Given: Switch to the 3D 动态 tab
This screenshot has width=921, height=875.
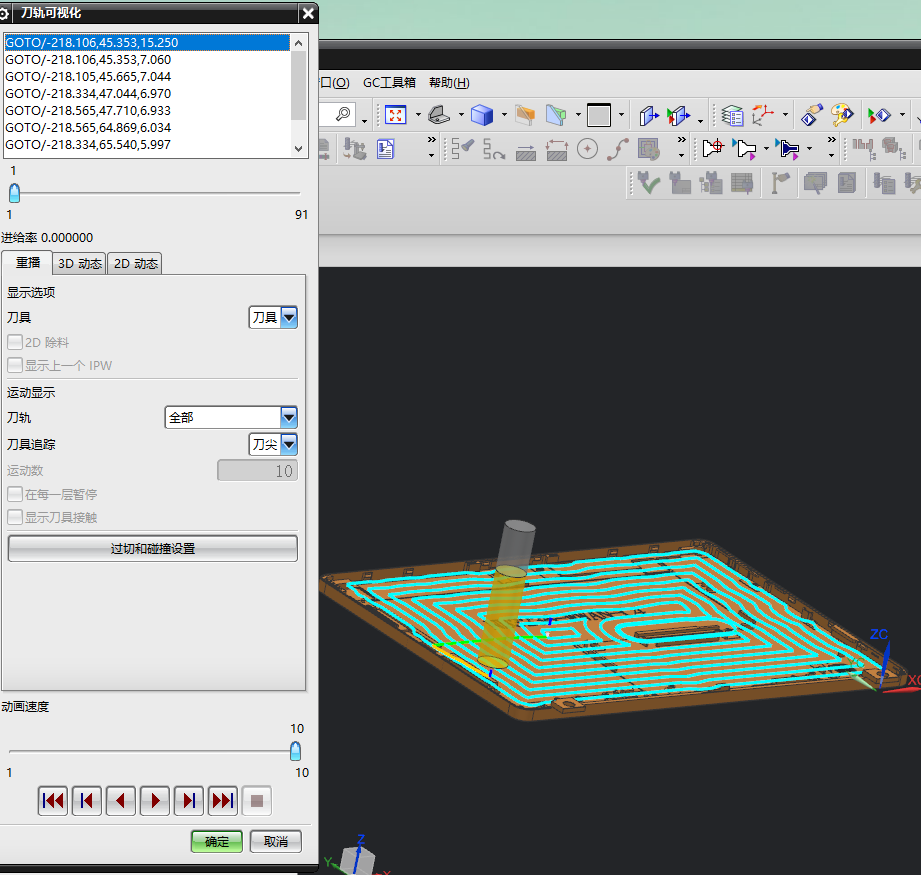Looking at the screenshot, I should pos(79,264).
